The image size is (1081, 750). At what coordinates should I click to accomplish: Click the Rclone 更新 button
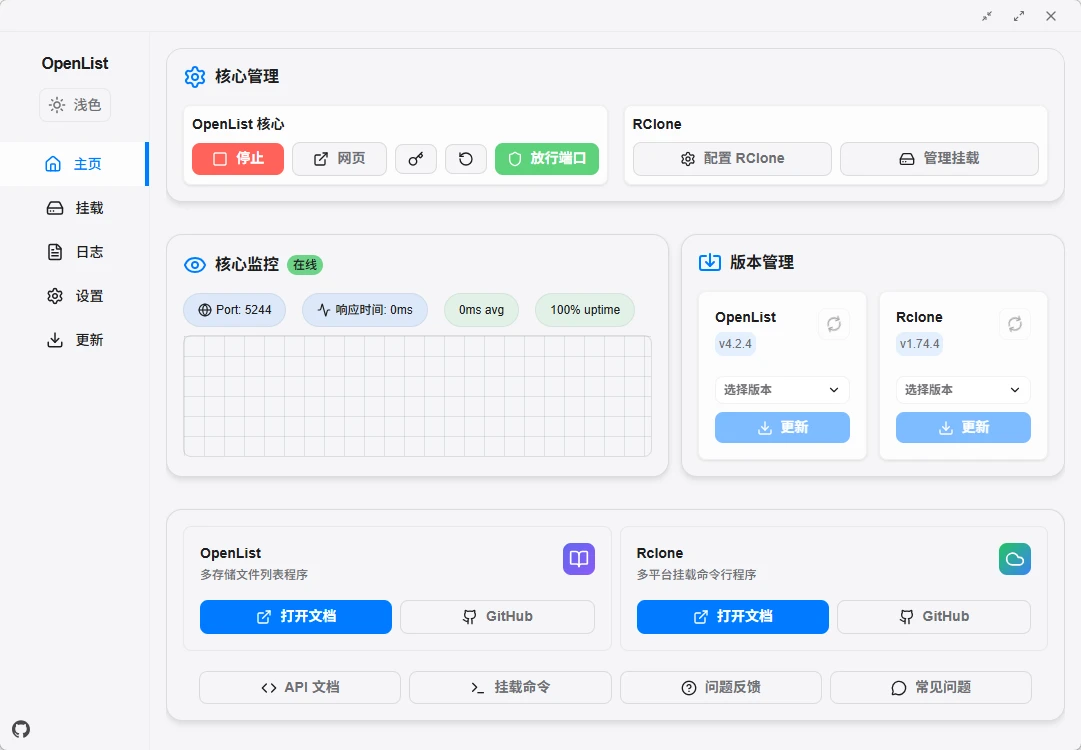pyautogui.click(x=963, y=427)
